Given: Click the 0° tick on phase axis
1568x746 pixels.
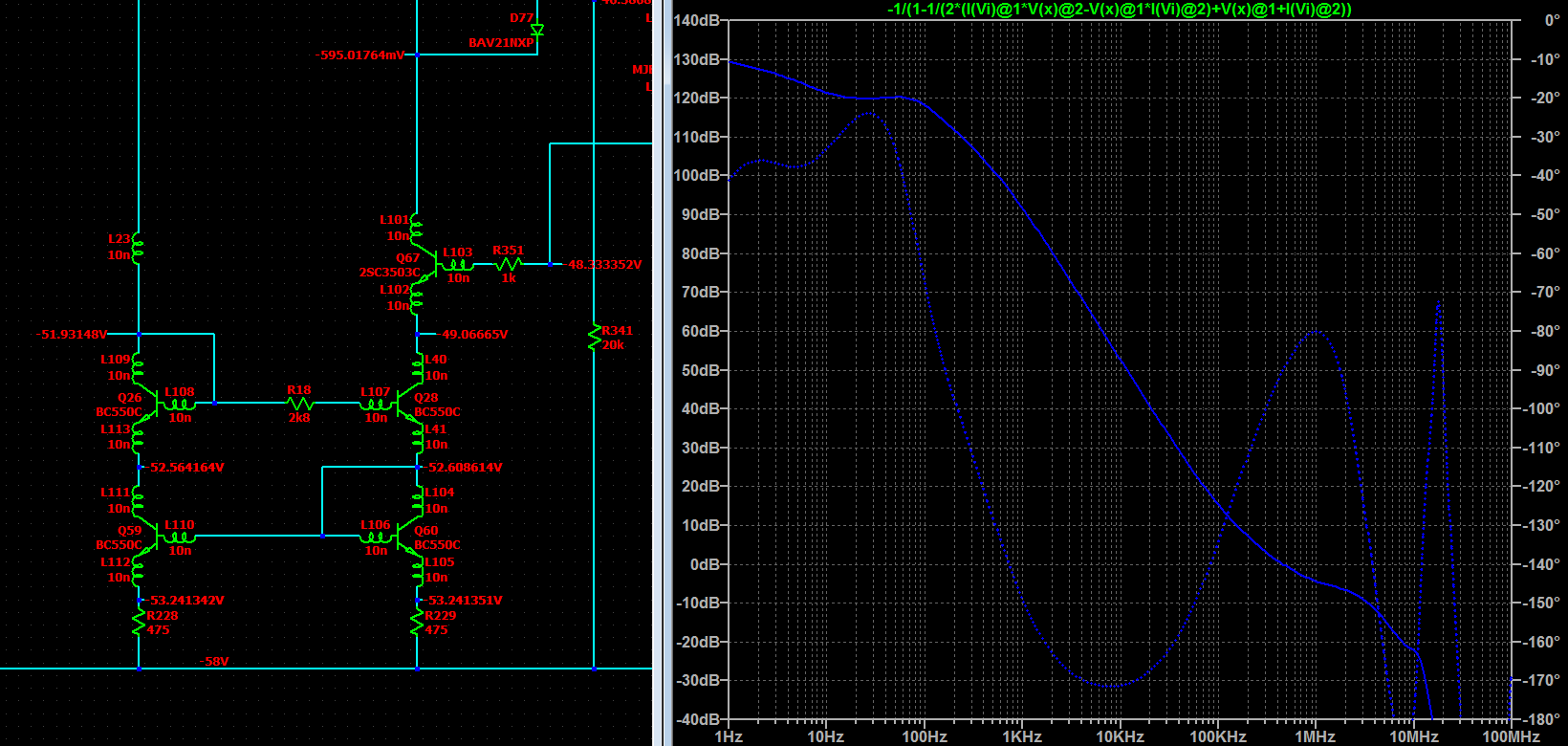Looking at the screenshot, I should click(1553, 20).
